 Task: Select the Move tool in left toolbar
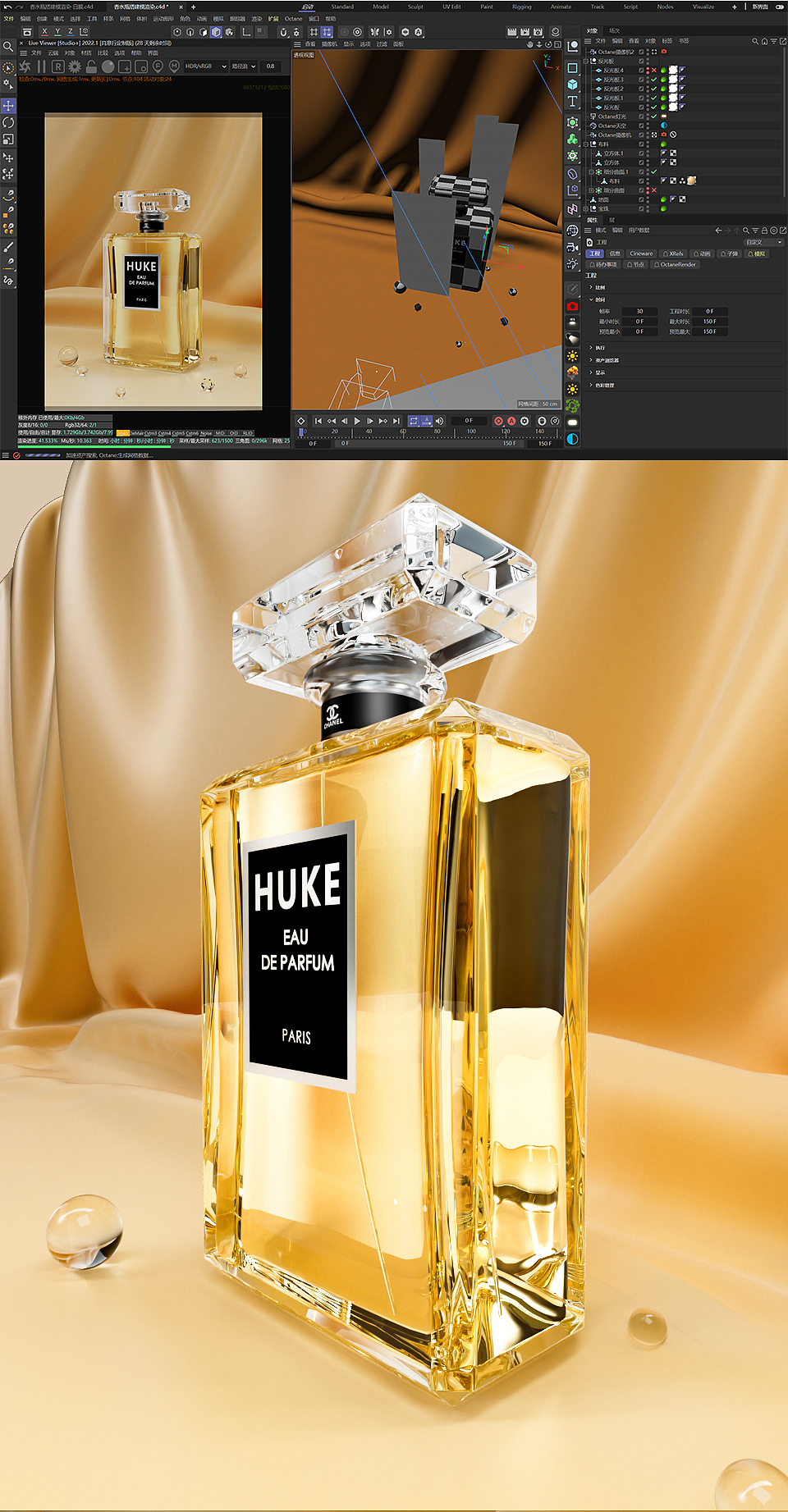8,106
